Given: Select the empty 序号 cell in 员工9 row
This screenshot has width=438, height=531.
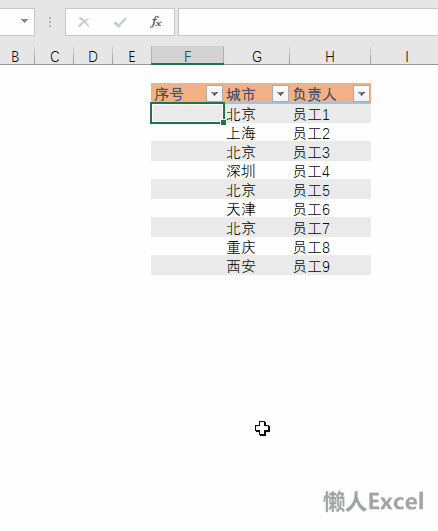Looking at the screenshot, I should pos(187,265).
